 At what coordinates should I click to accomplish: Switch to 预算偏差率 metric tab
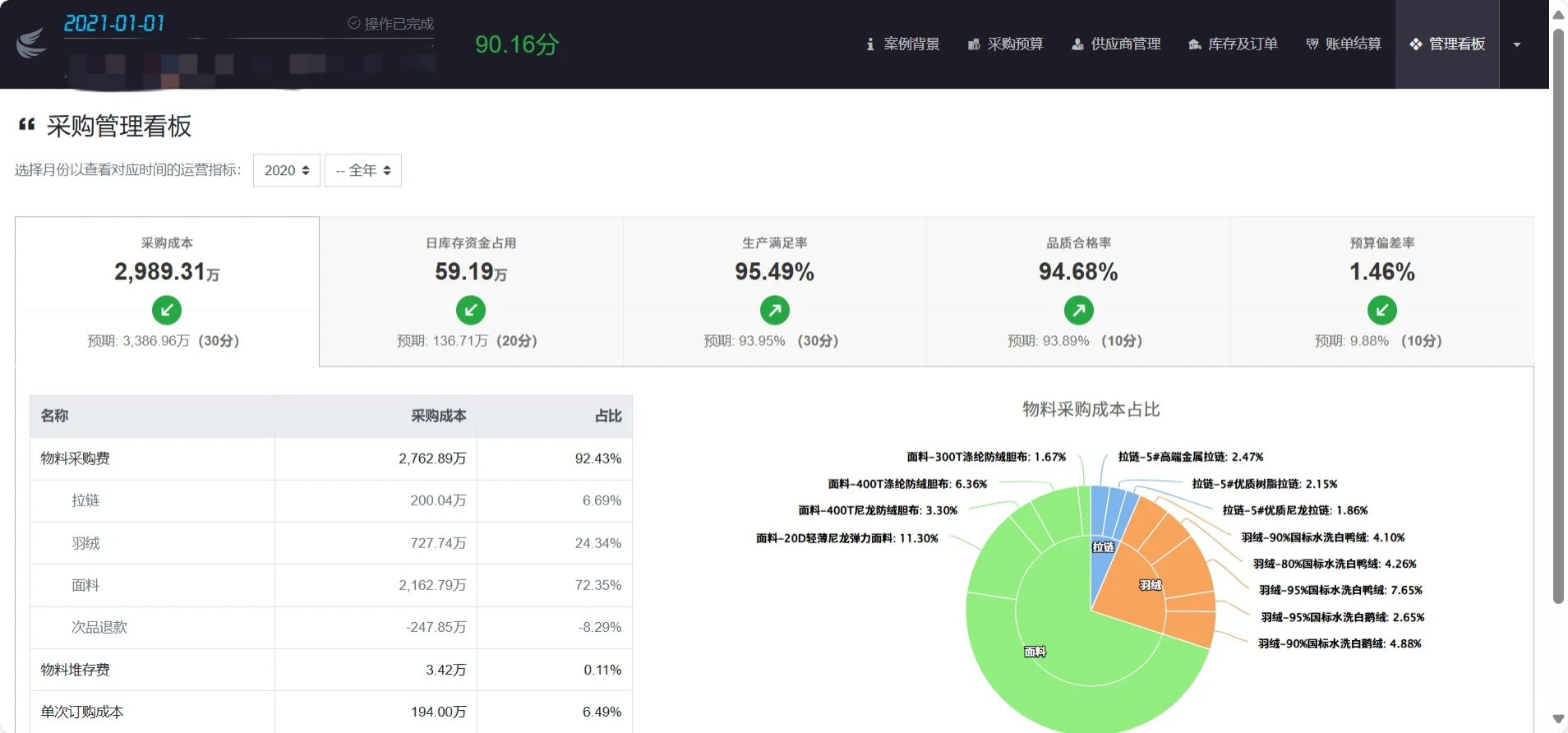pyautogui.click(x=1382, y=292)
